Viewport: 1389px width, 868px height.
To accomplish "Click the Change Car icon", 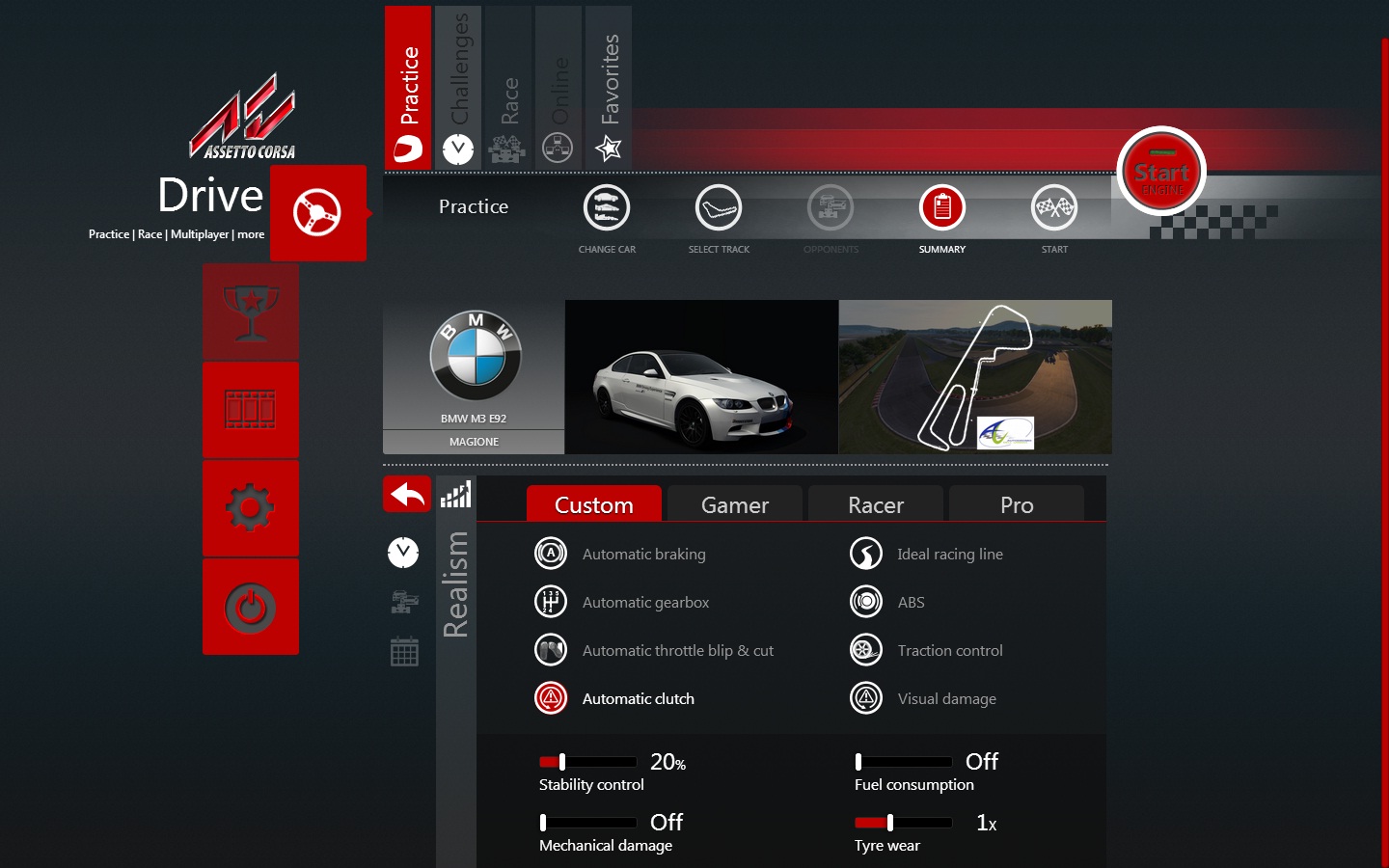I will pos(607,207).
